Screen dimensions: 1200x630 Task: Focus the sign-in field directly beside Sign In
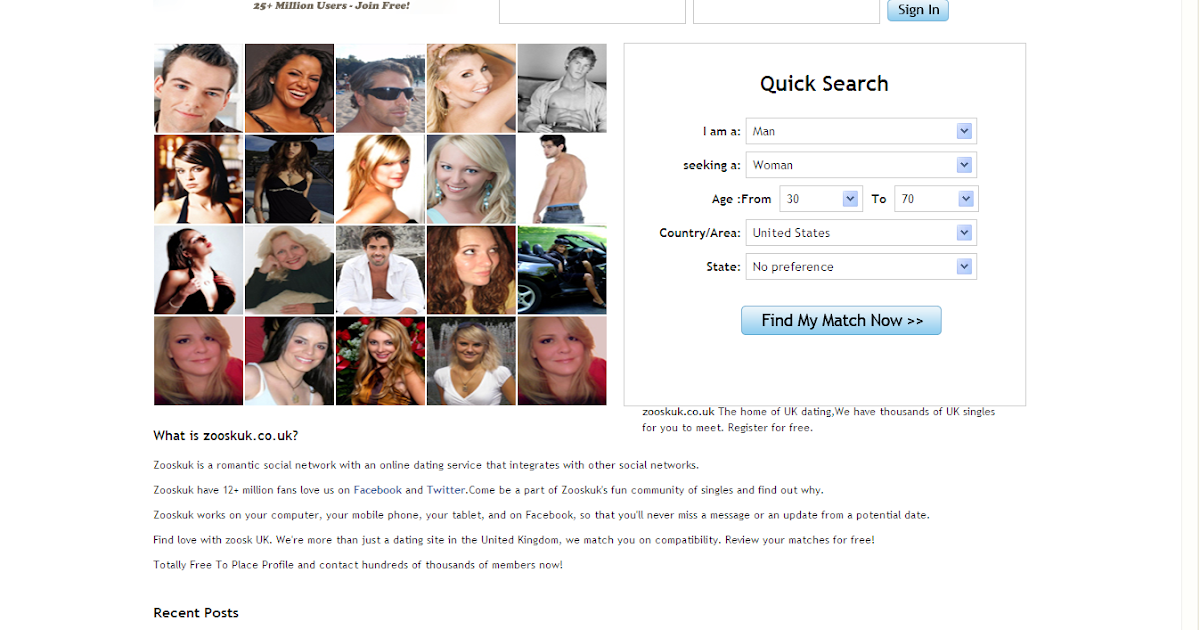coord(786,11)
